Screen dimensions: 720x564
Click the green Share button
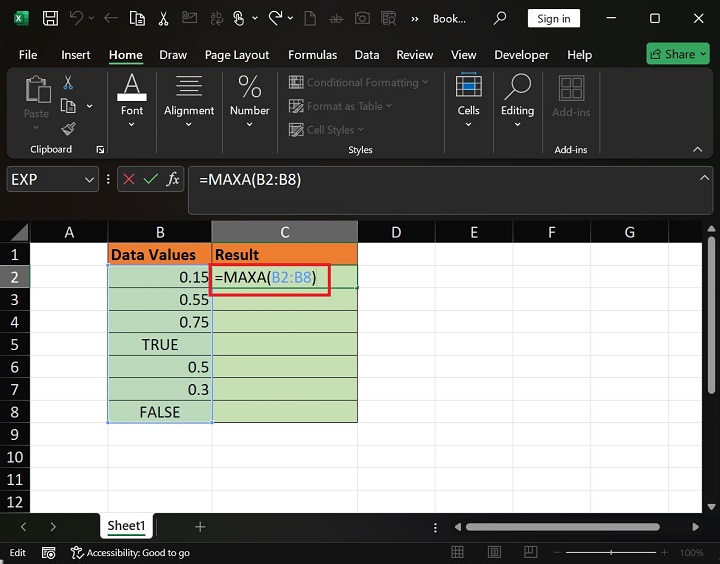(677, 54)
